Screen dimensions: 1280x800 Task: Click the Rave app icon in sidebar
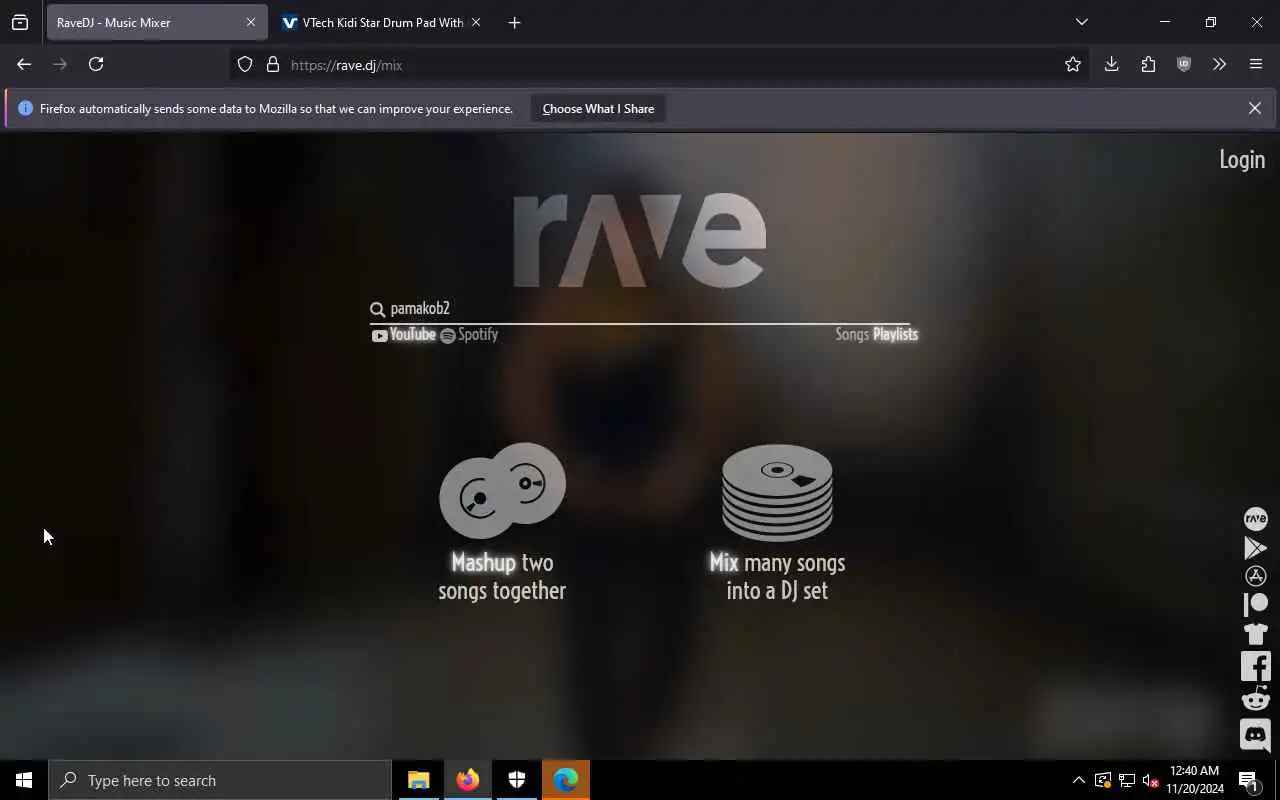[x=1255, y=519]
